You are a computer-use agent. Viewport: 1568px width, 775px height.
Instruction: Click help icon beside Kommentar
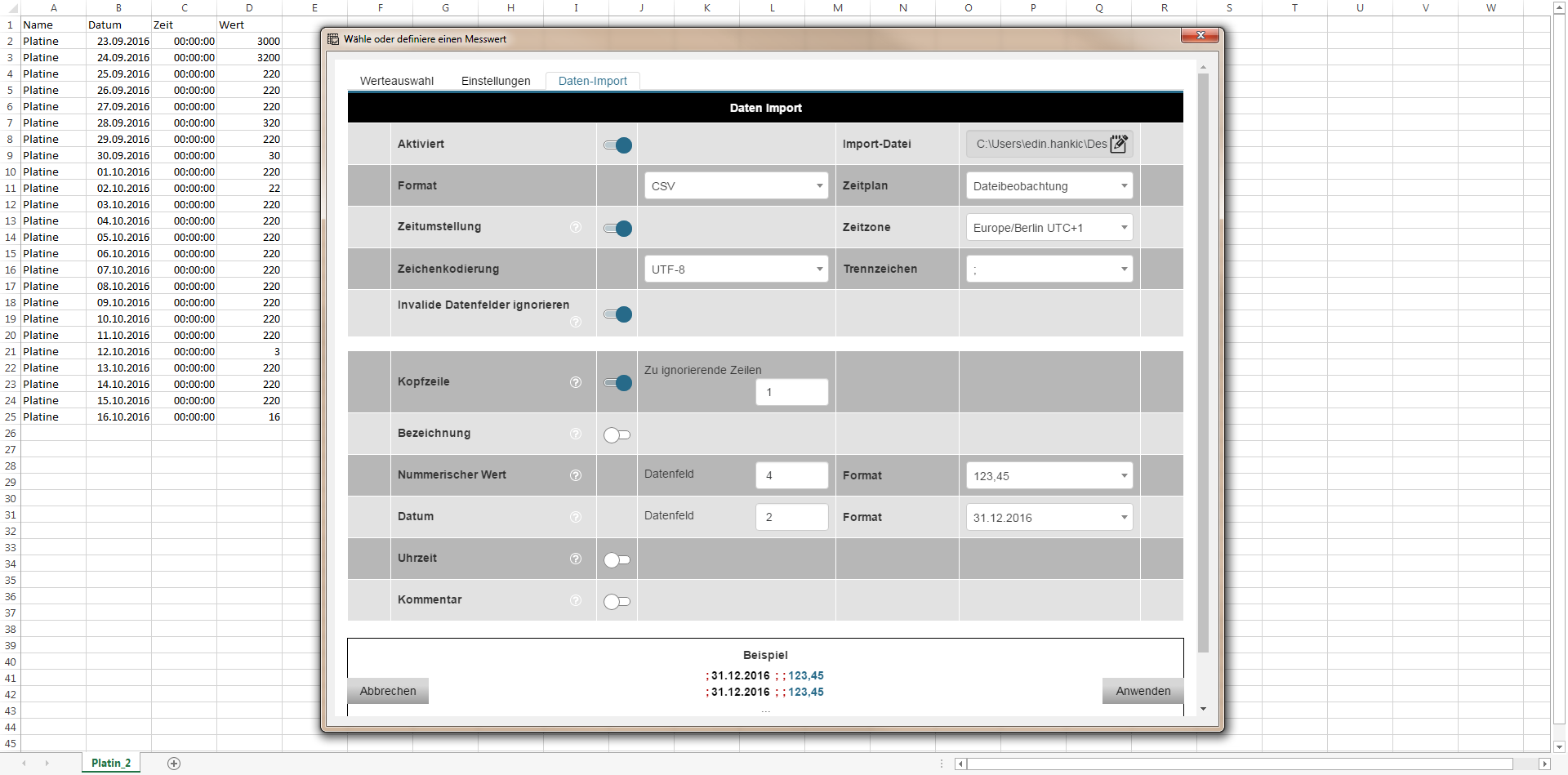(576, 600)
